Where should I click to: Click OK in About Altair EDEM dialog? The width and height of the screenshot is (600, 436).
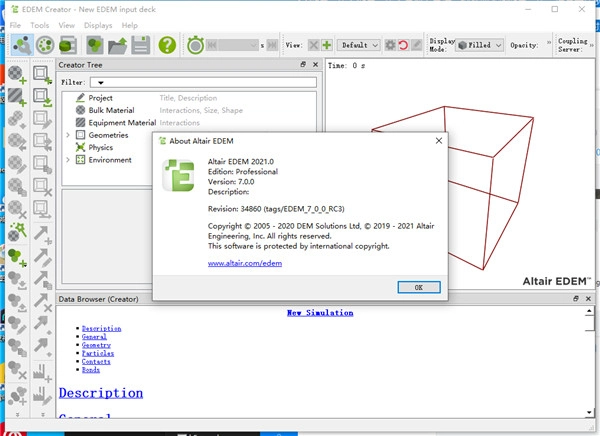click(x=419, y=287)
